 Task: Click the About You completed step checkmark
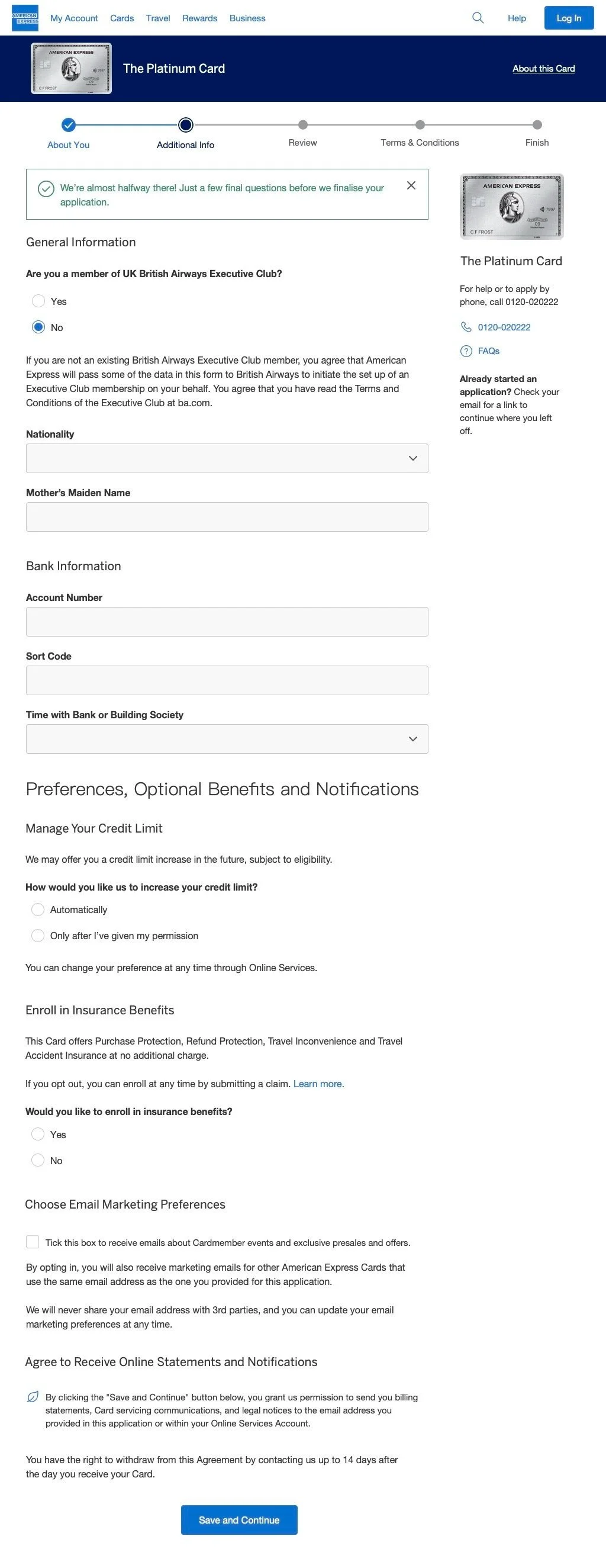[69, 125]
